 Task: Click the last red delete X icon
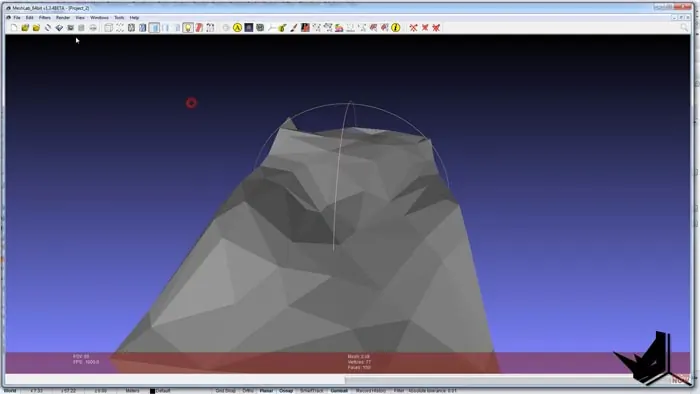coord(436,28)
